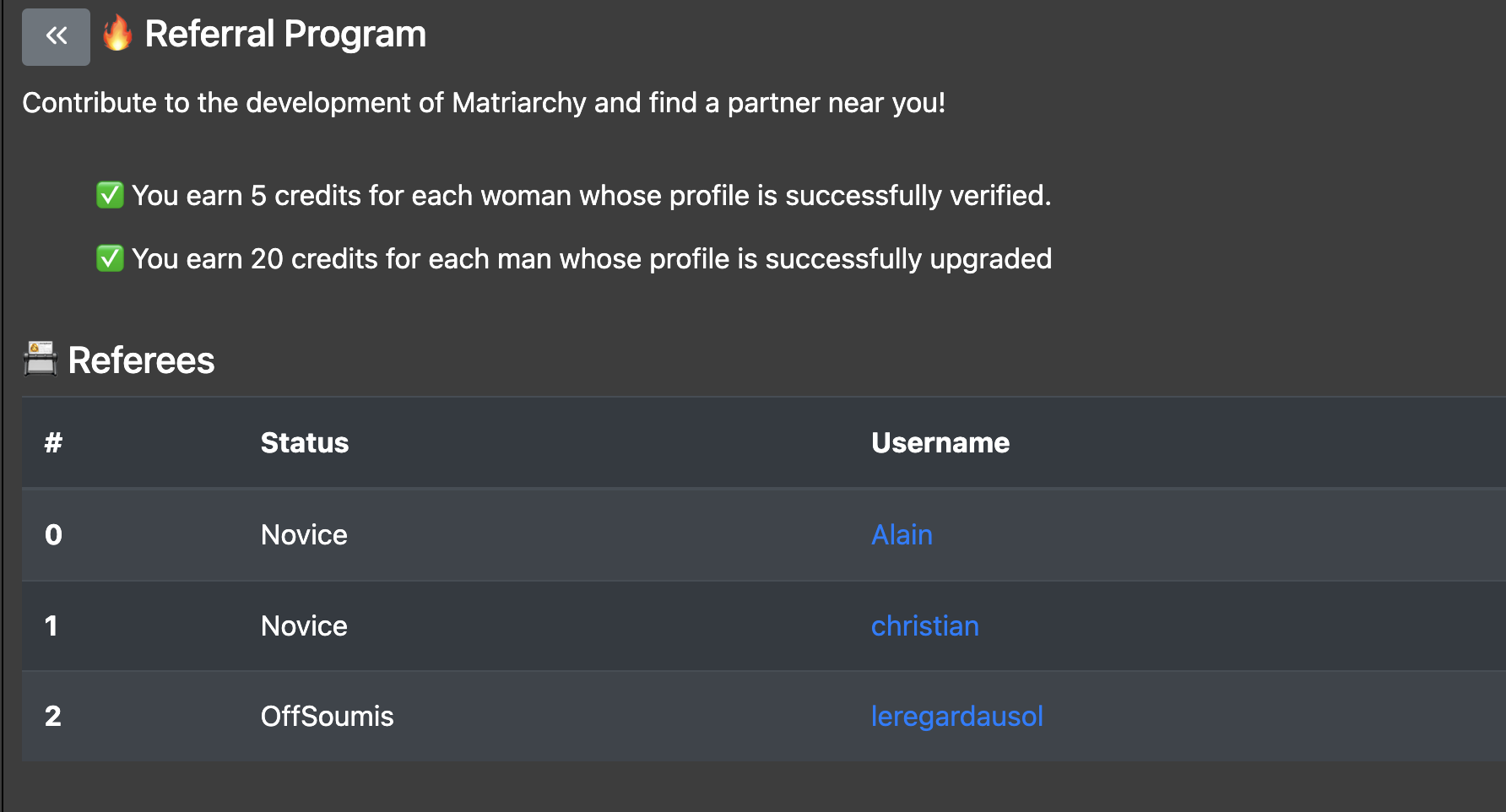Open leregardausol's profile link
The image size is (1506, 812).
click(x=956, y=716)
